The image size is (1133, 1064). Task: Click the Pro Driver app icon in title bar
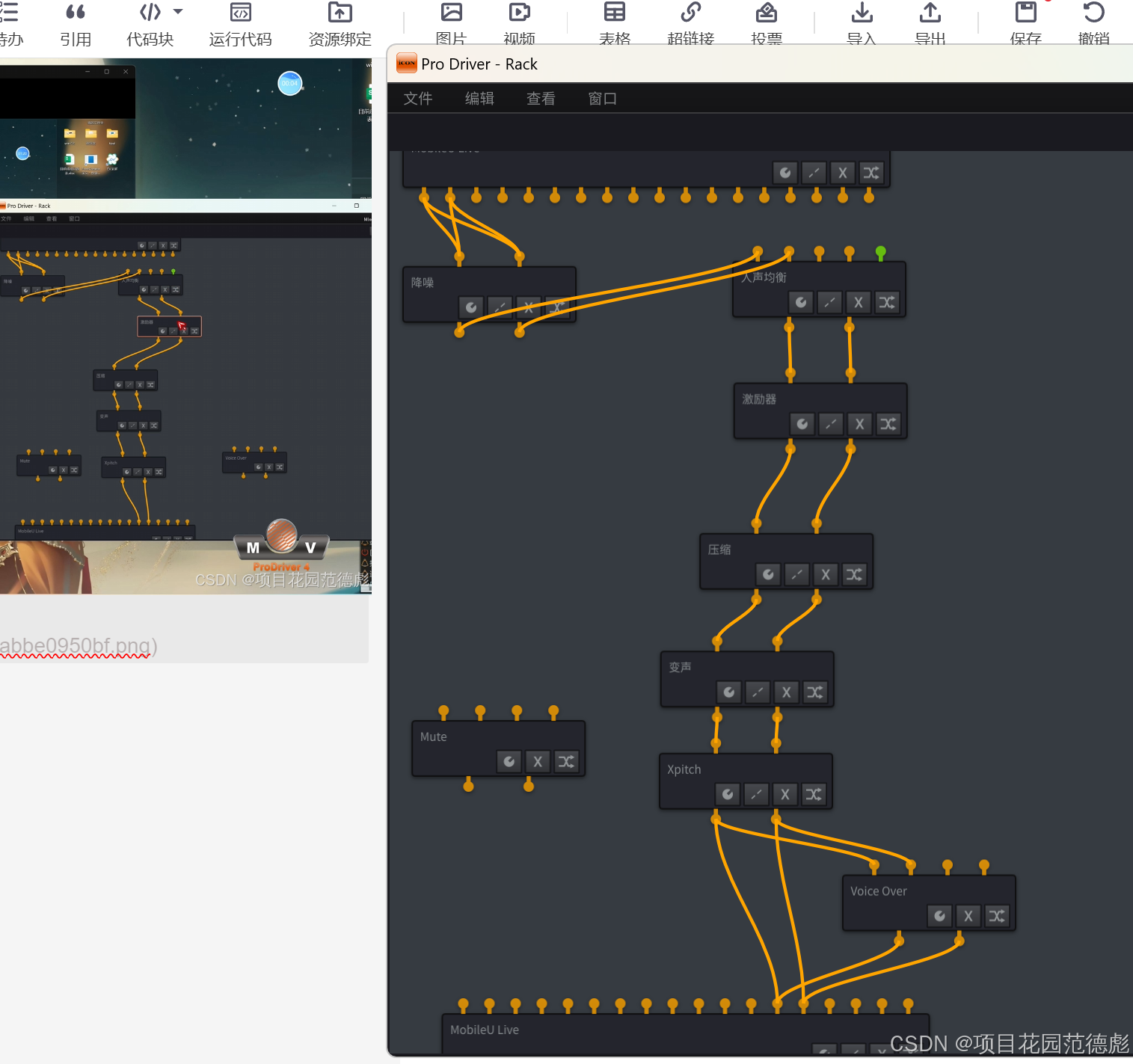407,64
